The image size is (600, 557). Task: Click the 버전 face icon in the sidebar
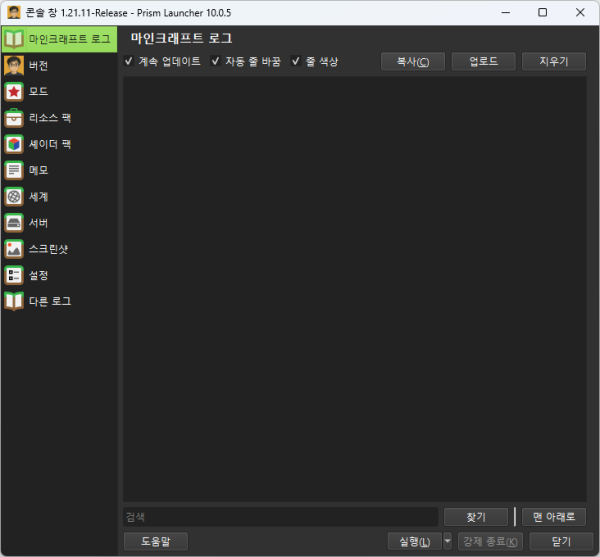pos(14,65)
